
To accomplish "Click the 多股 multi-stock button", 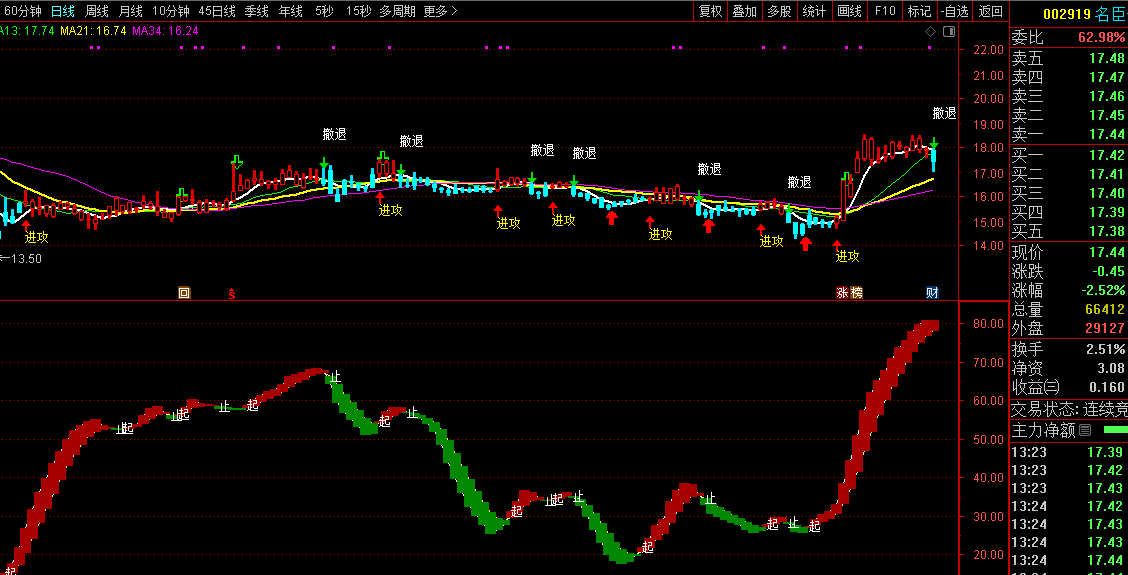I will coord(779,11).
